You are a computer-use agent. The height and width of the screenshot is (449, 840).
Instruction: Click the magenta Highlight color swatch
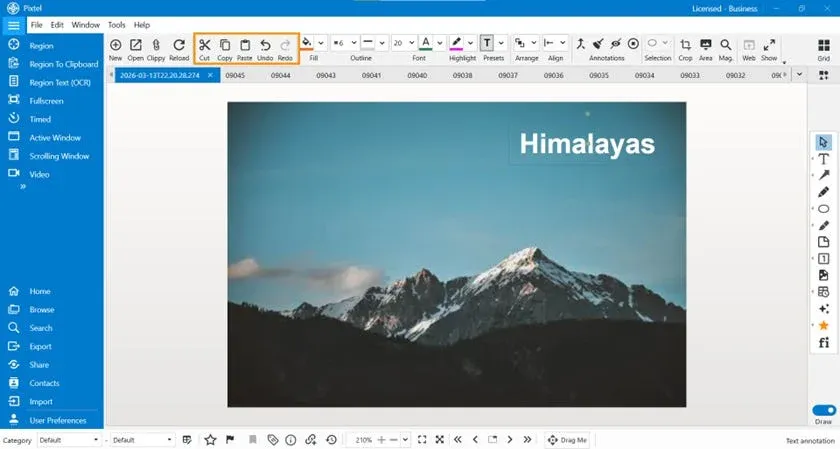456,43
